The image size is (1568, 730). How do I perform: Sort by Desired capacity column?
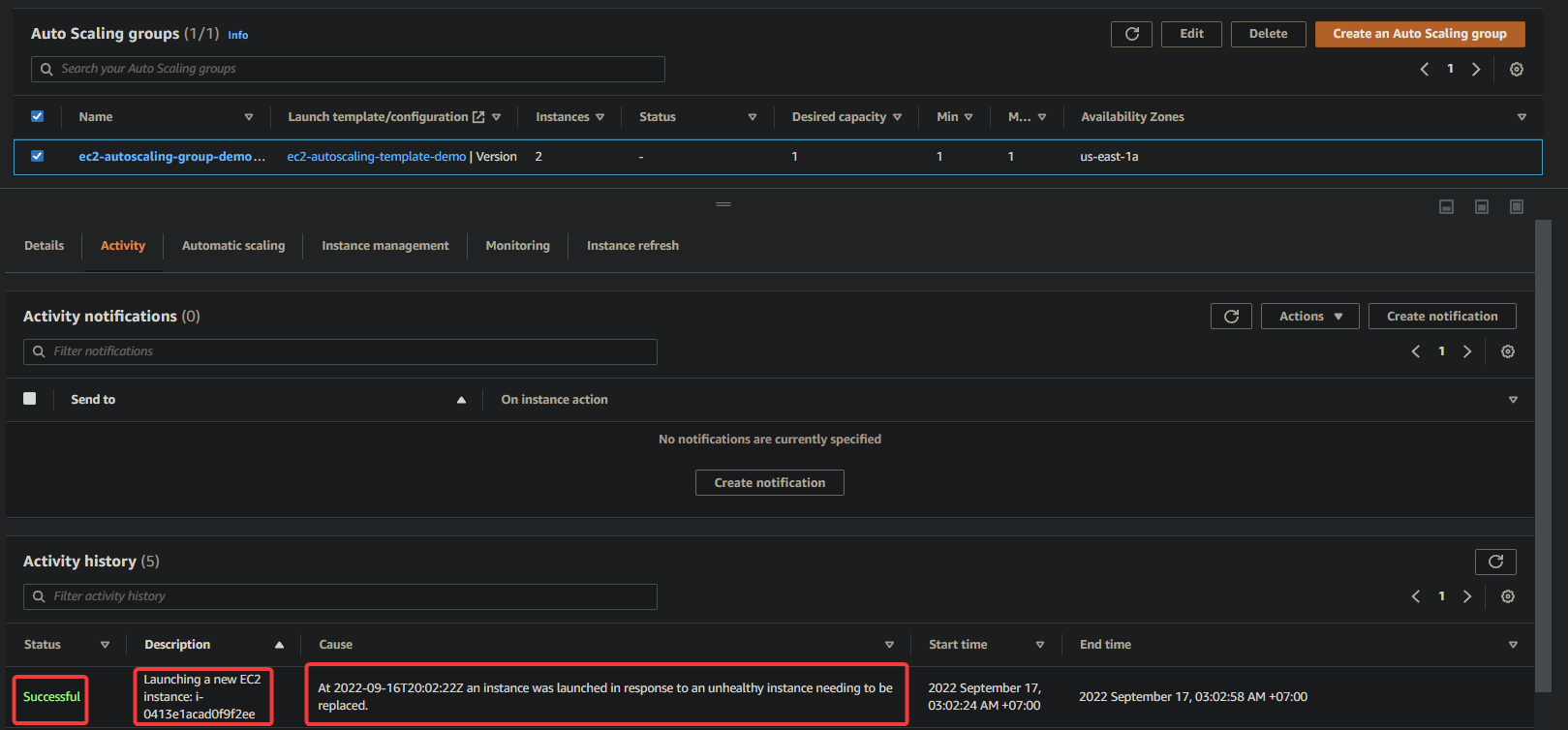[x=897, y=117]
